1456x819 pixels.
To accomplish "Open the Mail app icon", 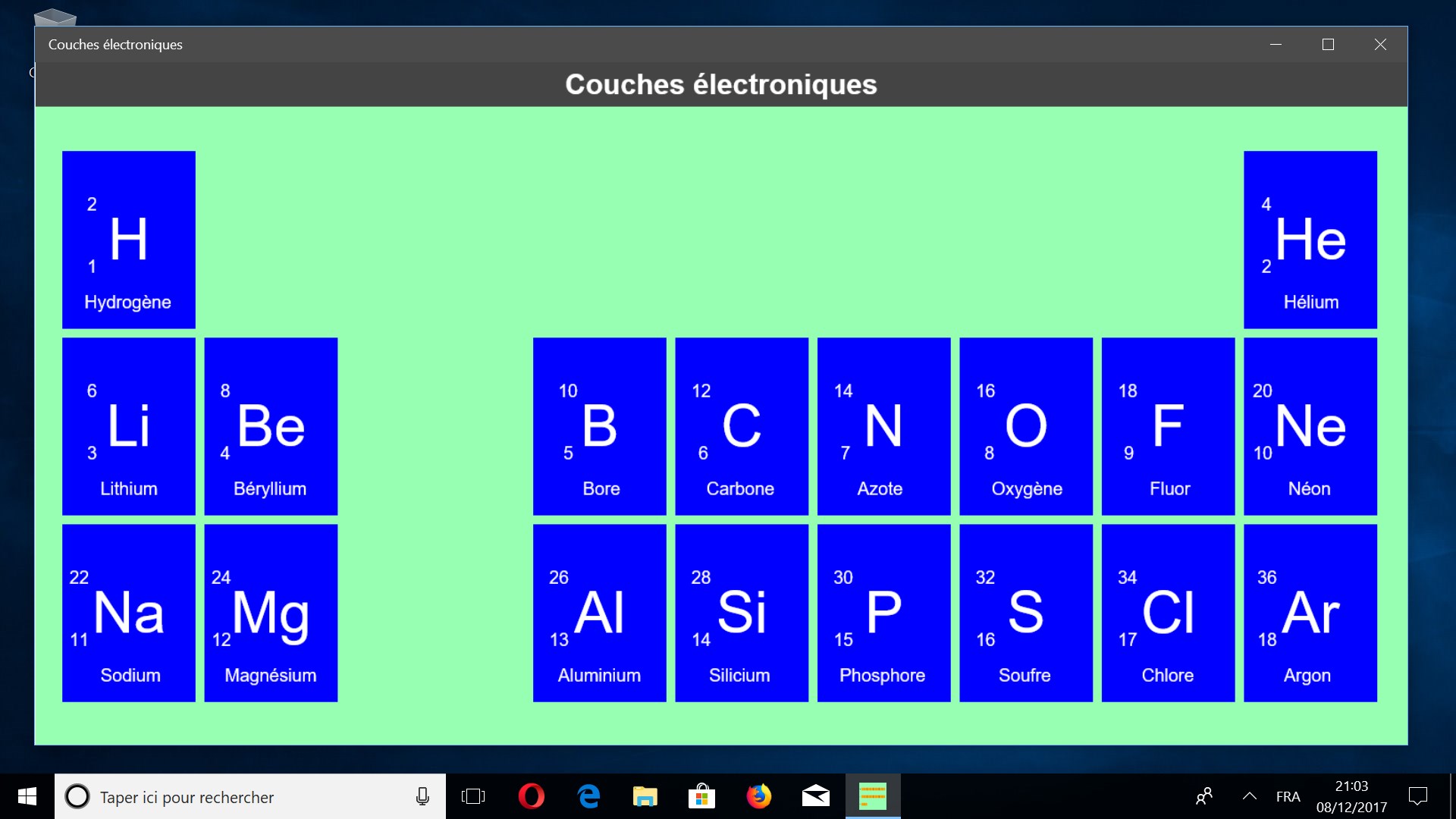I will pos(815,796).
